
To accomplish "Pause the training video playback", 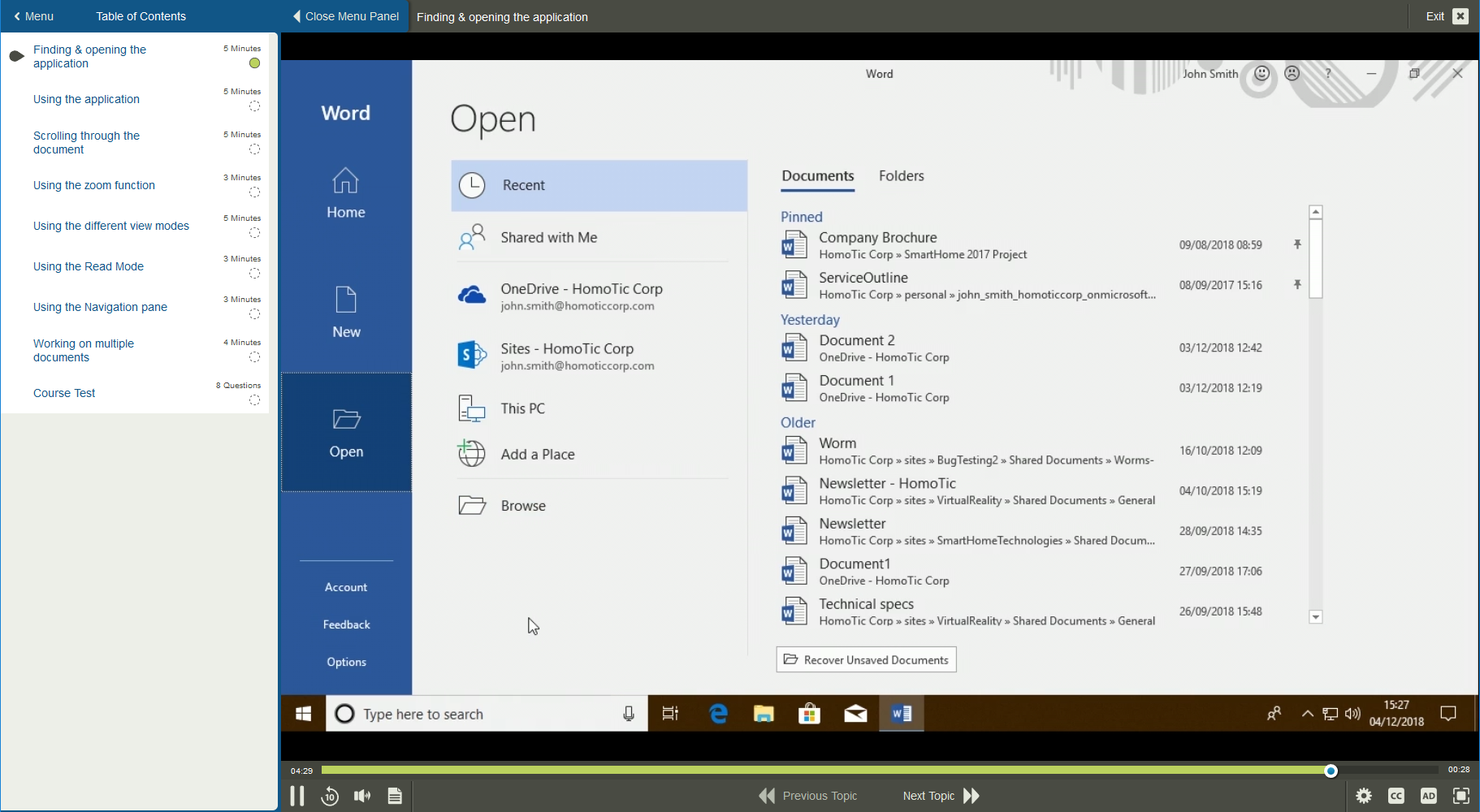I will click(x=297, y=796).
